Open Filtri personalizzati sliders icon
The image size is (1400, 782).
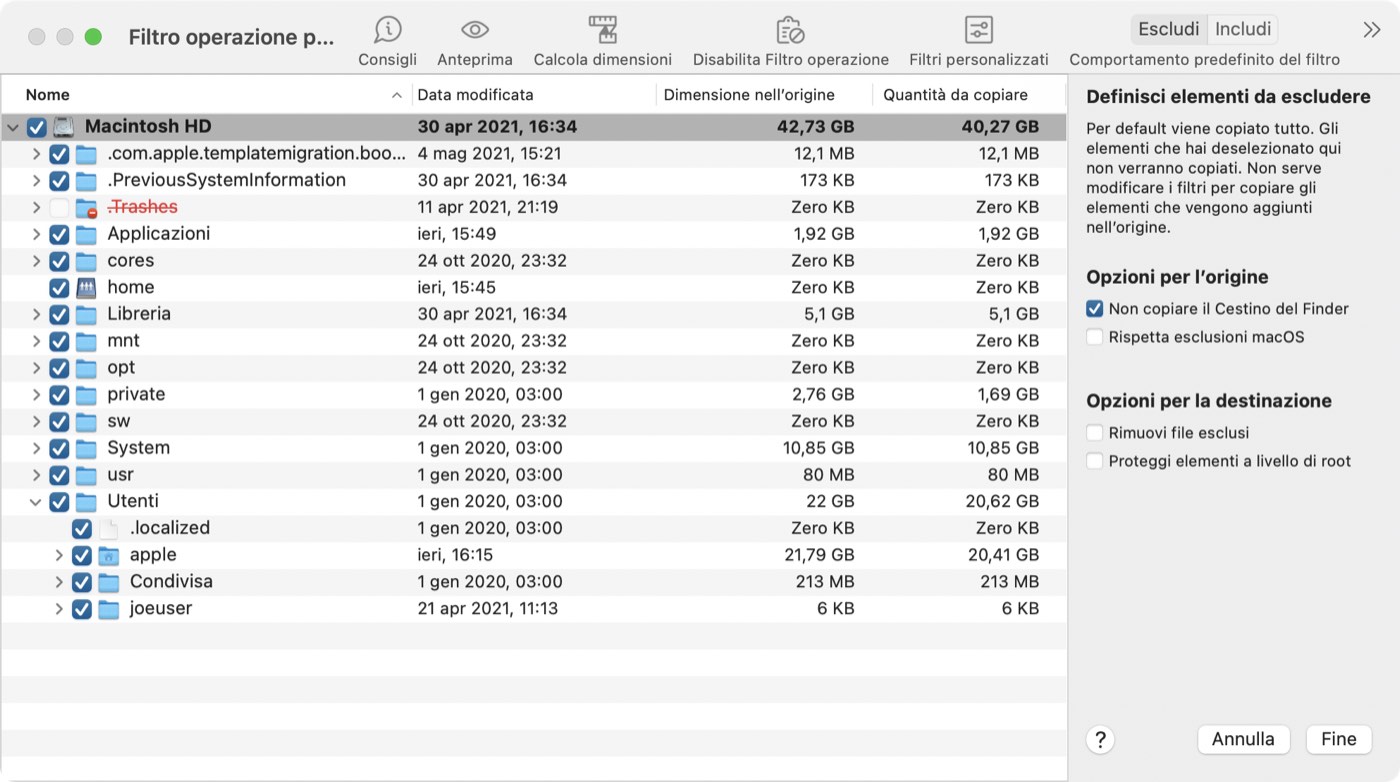[978, 30]
